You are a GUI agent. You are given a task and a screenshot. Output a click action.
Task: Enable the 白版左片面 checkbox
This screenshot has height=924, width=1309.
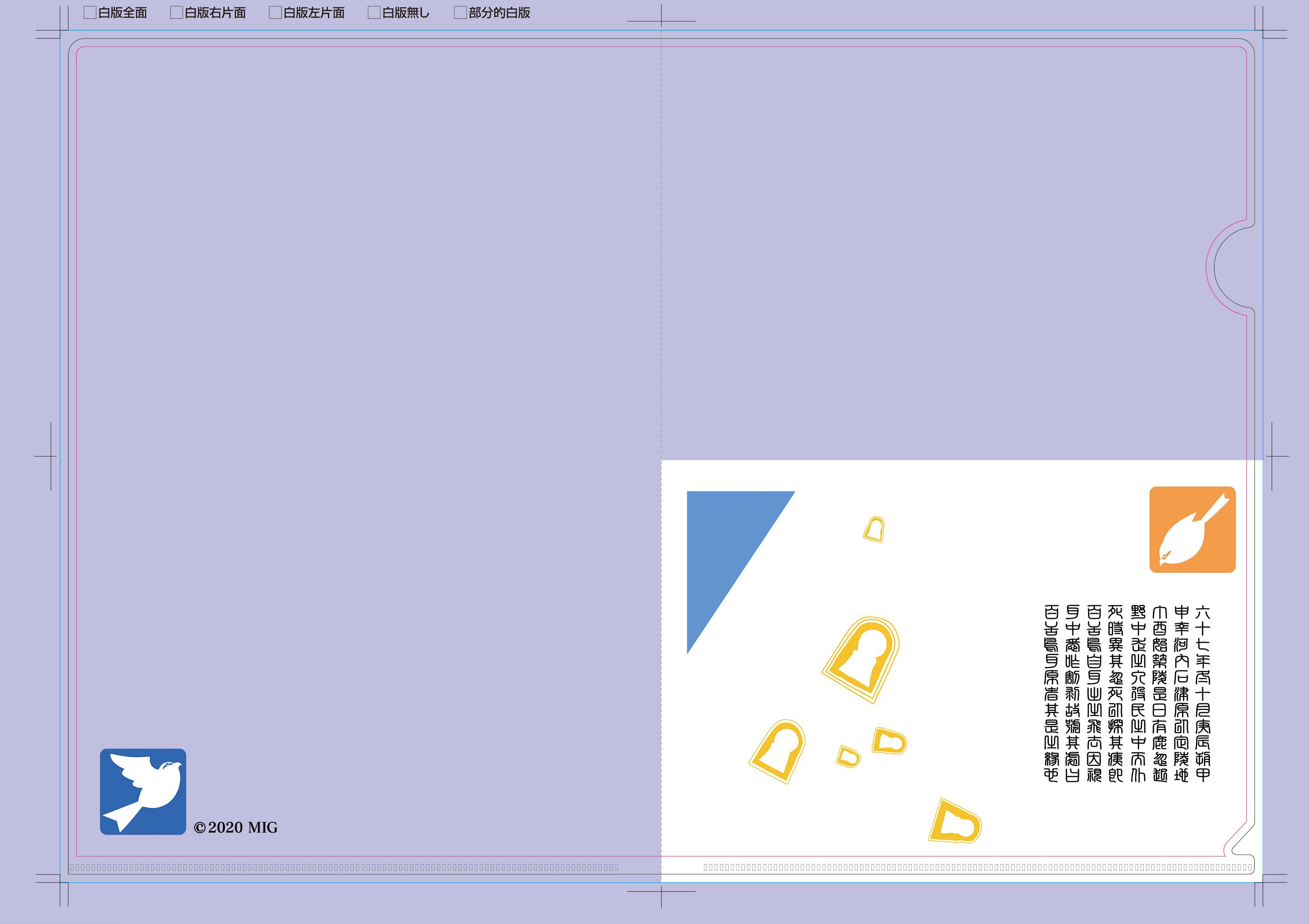point(275,12)
